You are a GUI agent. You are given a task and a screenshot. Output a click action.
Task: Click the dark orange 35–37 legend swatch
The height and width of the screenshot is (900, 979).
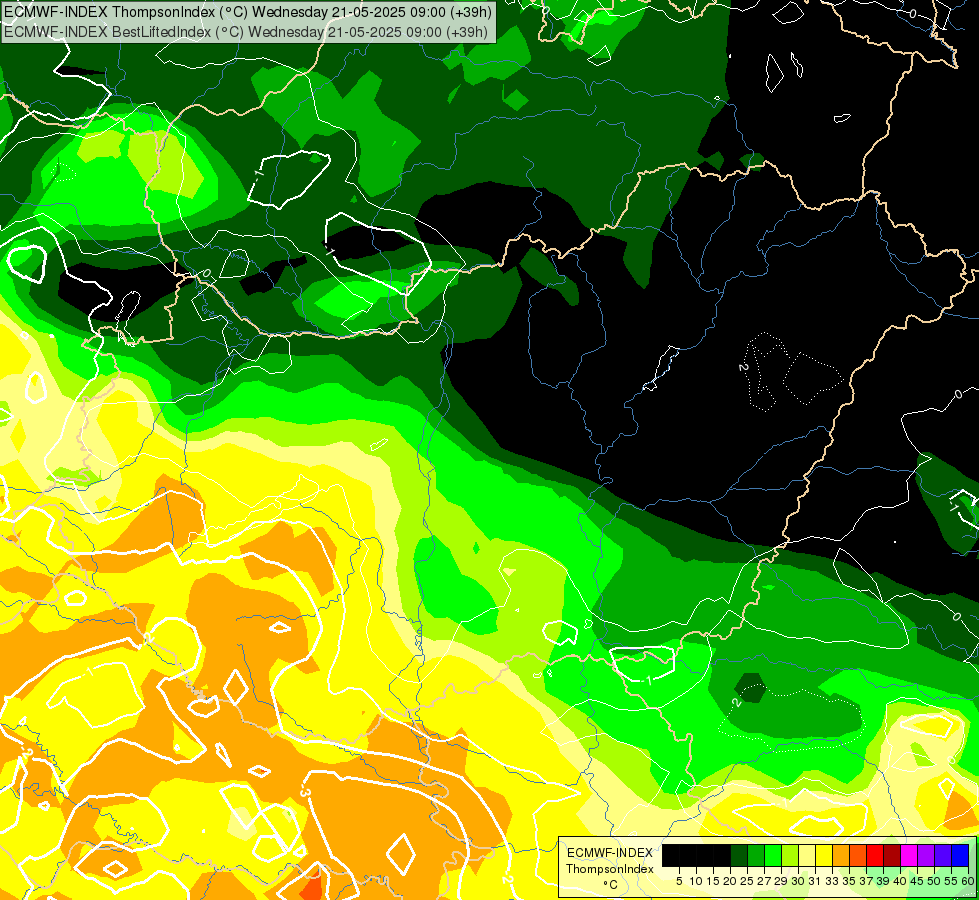(x=858, y=855)
